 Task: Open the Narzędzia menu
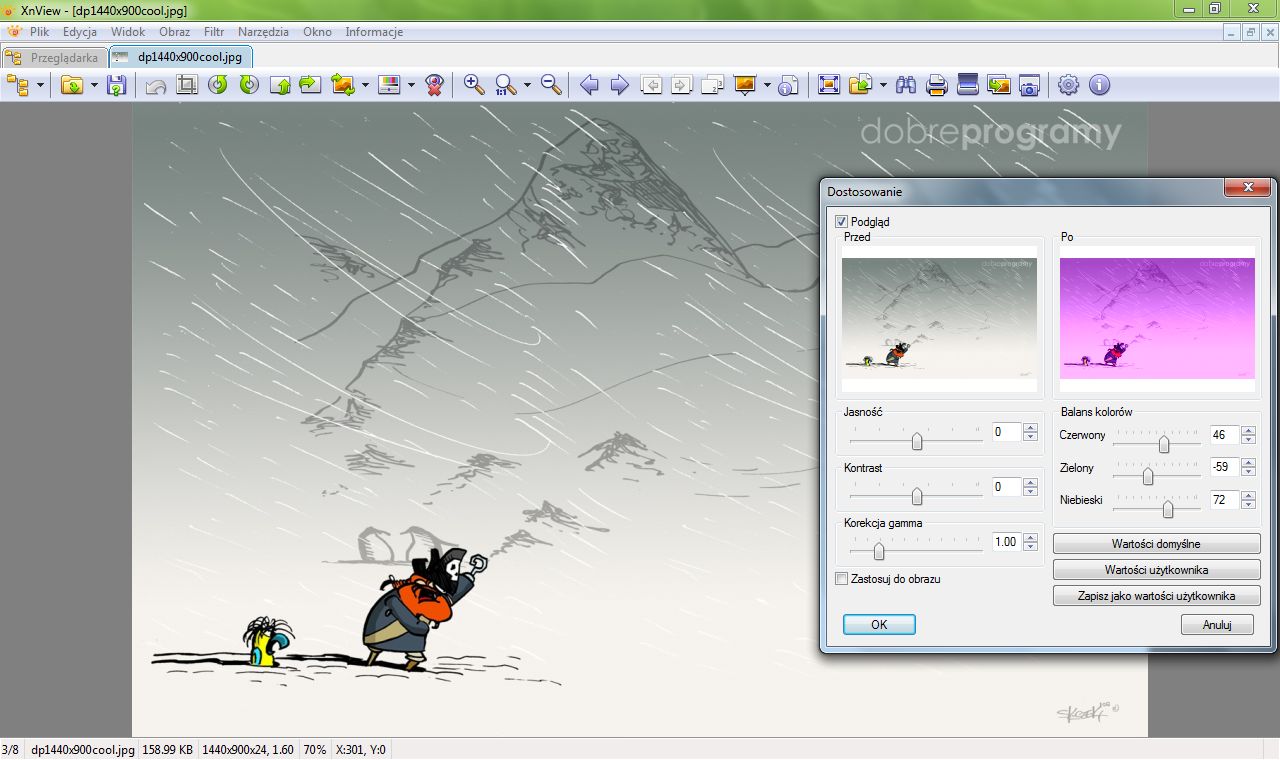click(x=263, y=32)
